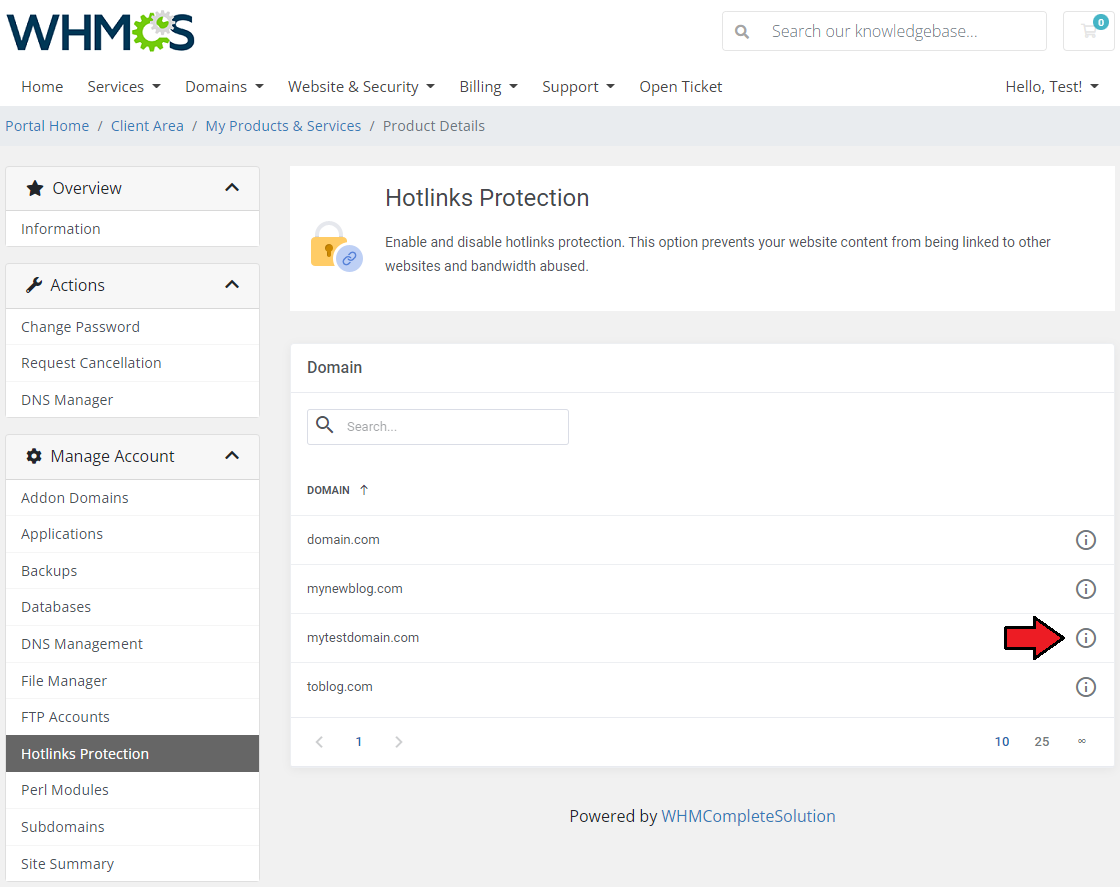Open the Website & Security dropdown
This screenshot has height=887, width=1120.
tap(361, 86)
